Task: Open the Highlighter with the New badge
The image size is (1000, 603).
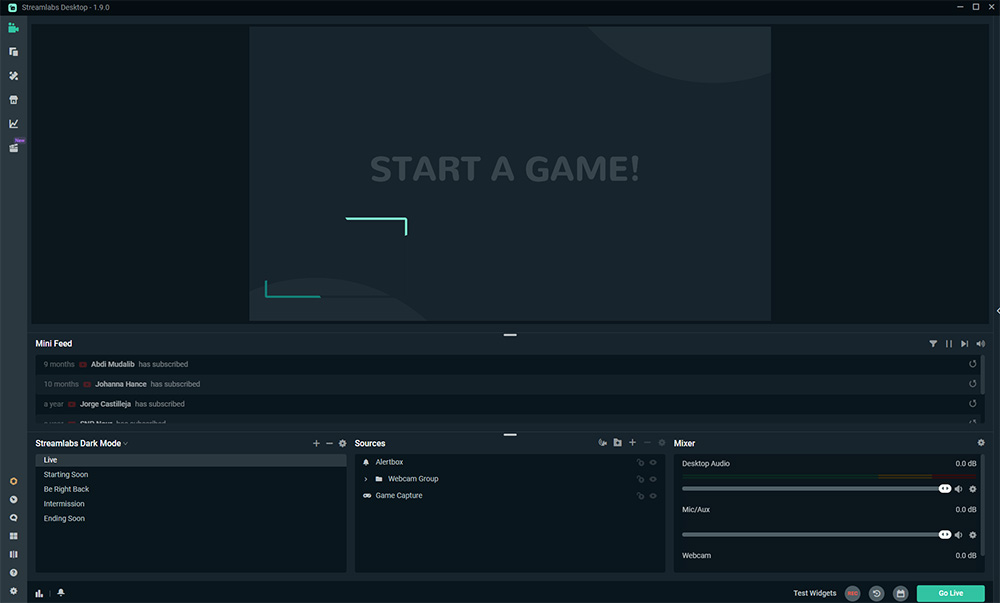Action: pos(14,146)
